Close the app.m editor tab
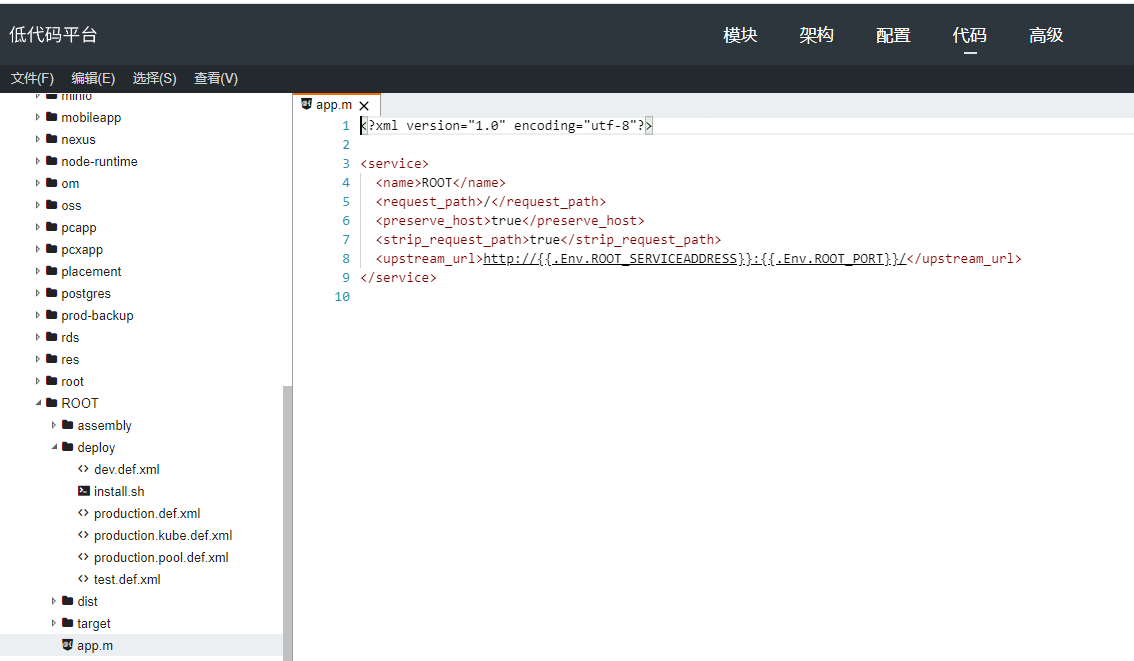This screenshot has height=661, width=1134. tap(364, 105)
